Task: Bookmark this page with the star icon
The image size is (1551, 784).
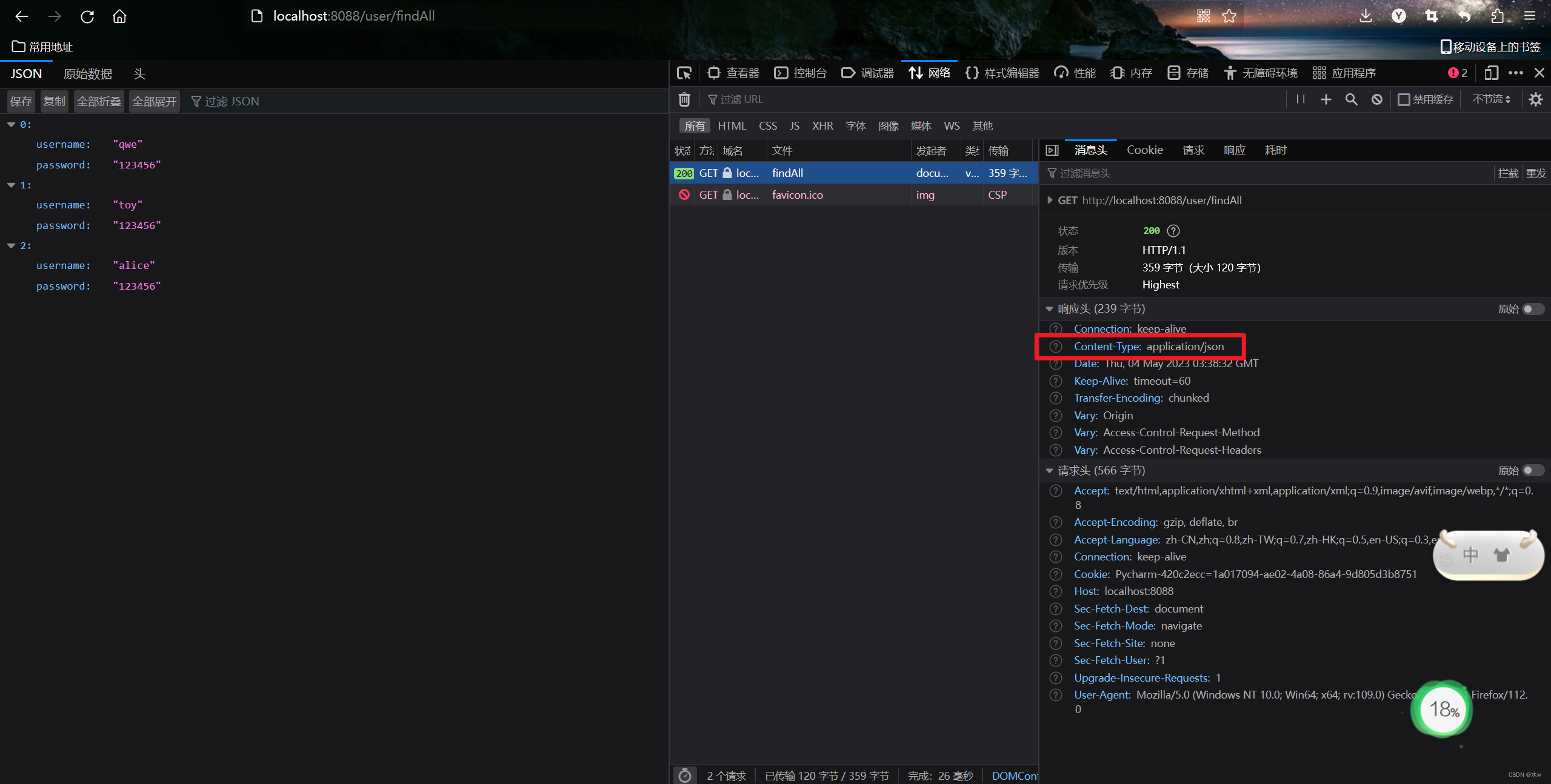Action: [1229, 16]
